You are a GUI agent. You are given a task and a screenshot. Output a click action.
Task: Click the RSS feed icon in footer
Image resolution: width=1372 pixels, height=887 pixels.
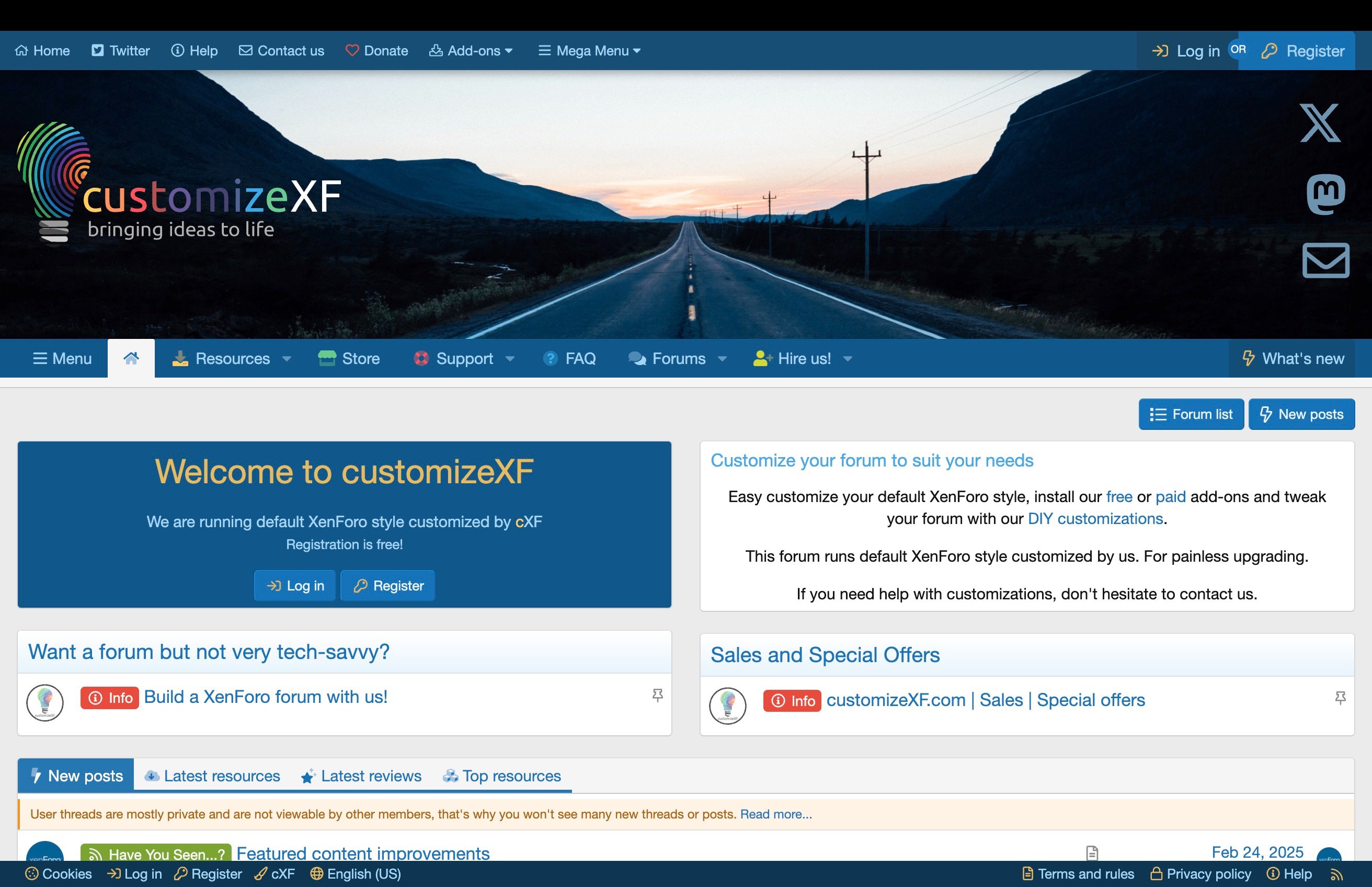pyautogui.click(x=1337, y=874)
